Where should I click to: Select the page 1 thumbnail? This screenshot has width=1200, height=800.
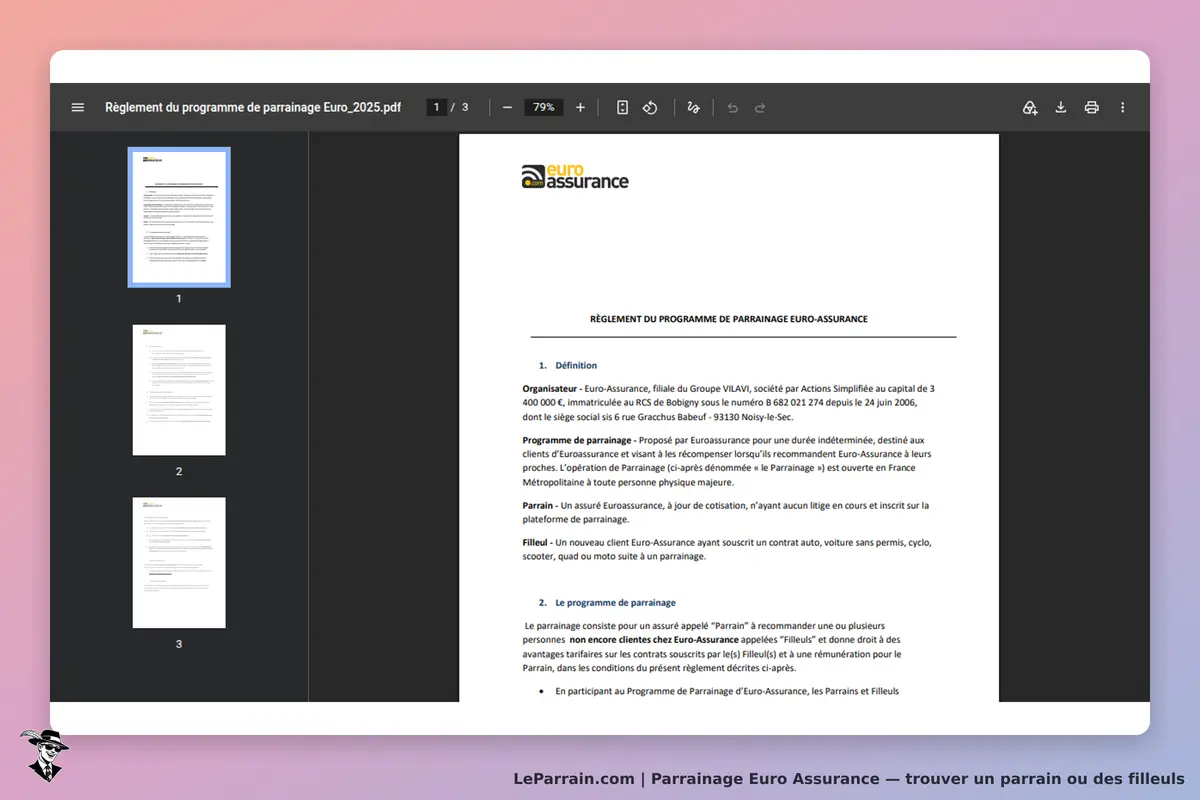click(x=179, y=217)
